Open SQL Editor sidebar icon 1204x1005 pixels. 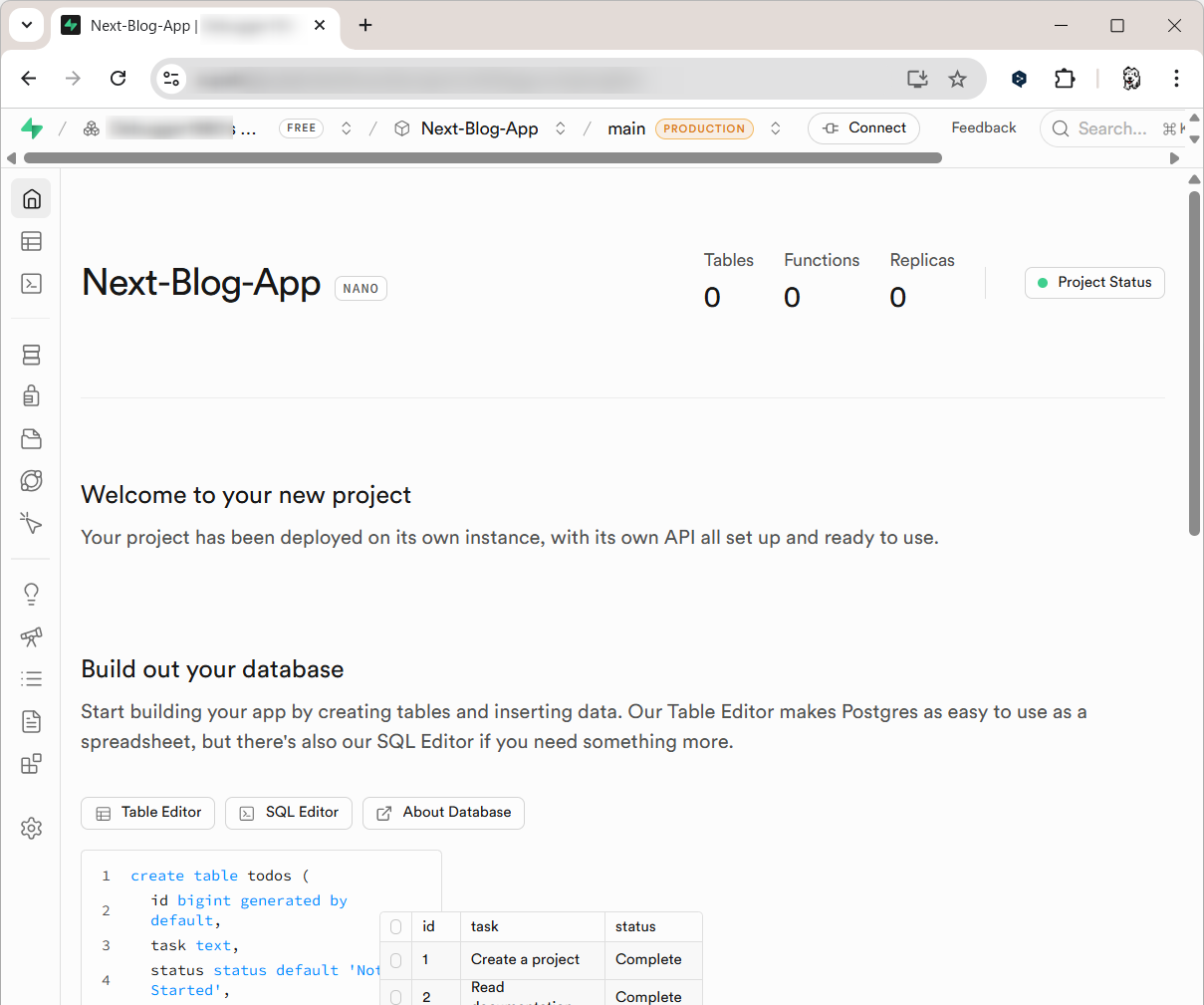(32, 284)
